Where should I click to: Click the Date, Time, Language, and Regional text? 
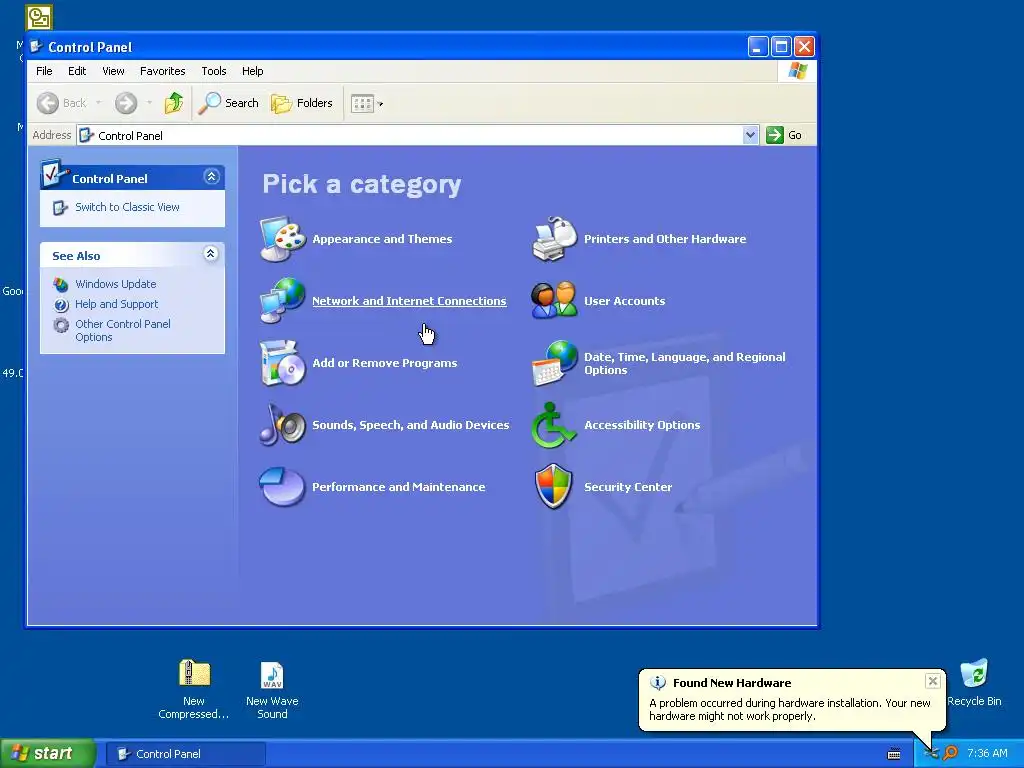685,363
